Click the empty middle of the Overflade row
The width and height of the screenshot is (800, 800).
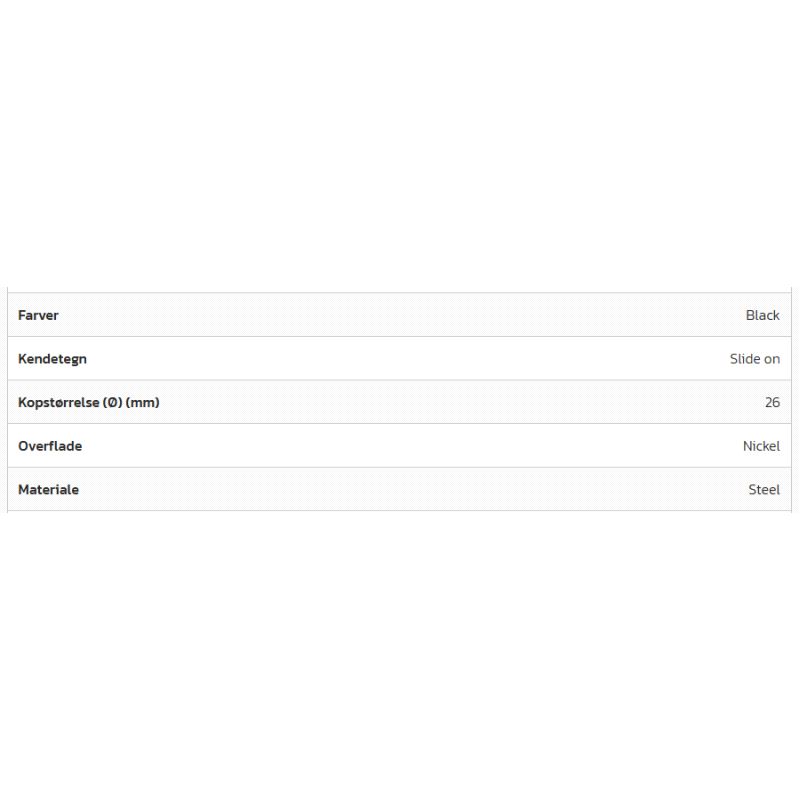[x=400, y=446]
